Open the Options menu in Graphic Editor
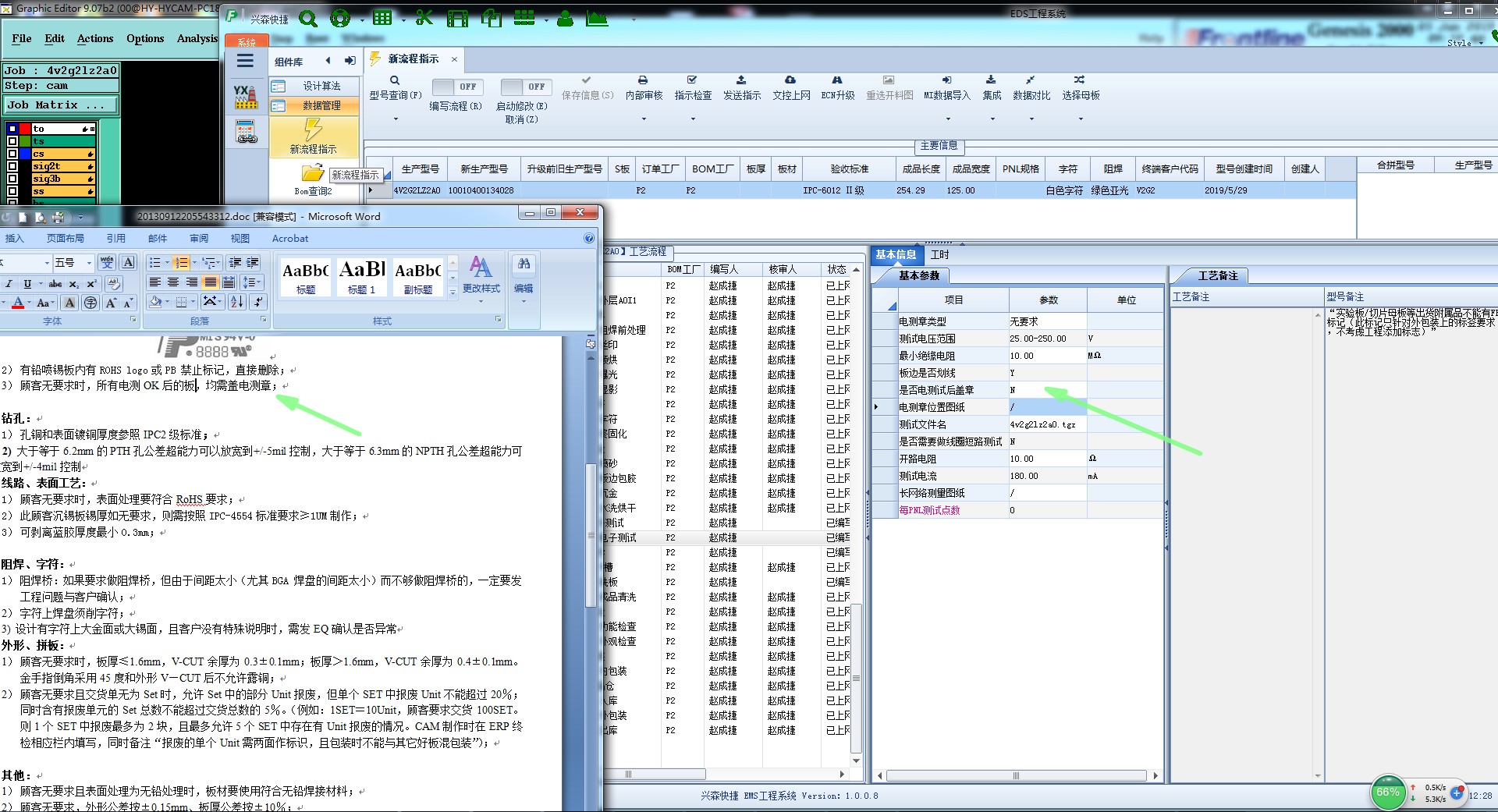1498x812 pixels. click(145, 38)
